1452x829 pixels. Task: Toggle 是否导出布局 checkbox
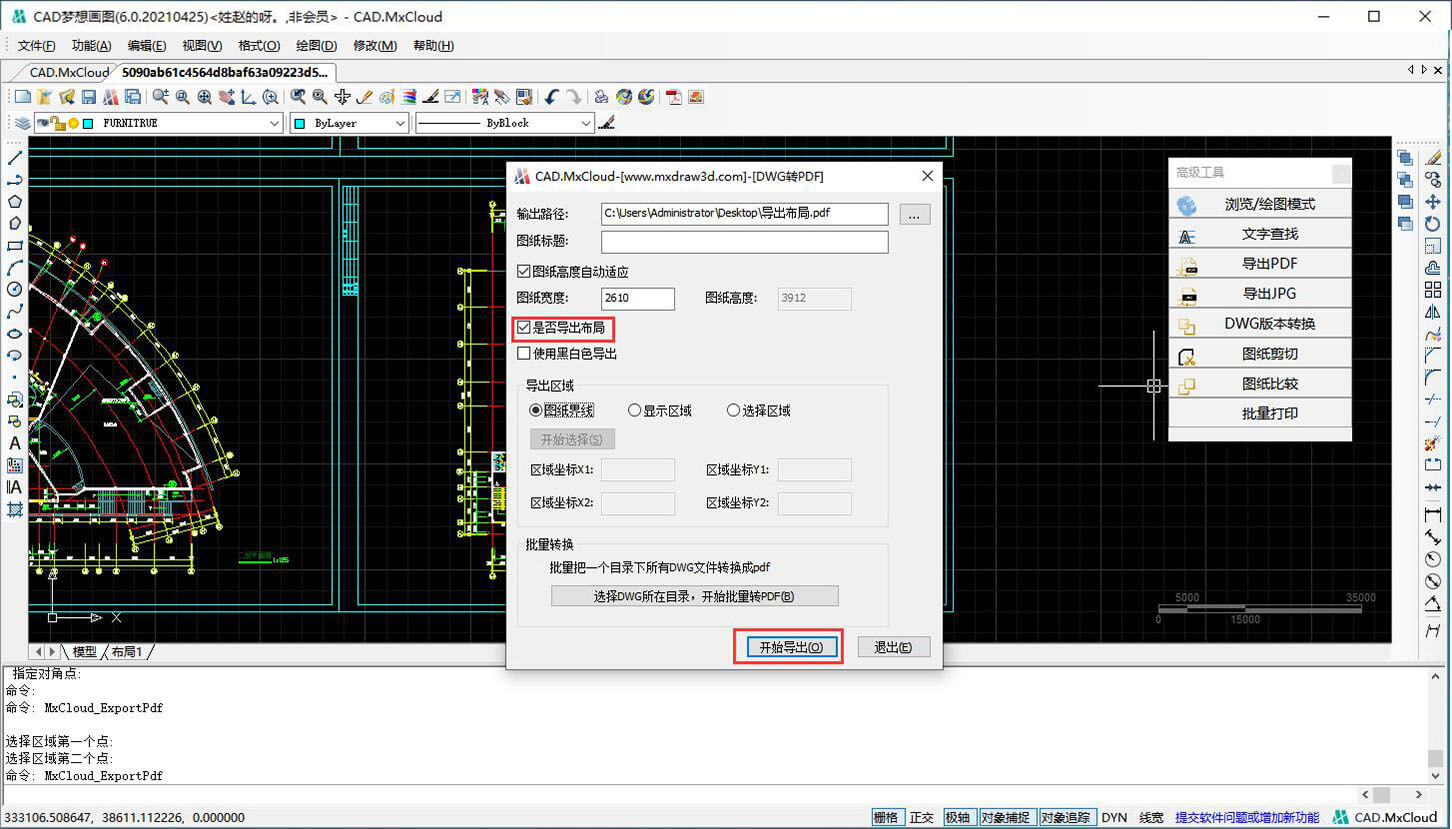523,327
